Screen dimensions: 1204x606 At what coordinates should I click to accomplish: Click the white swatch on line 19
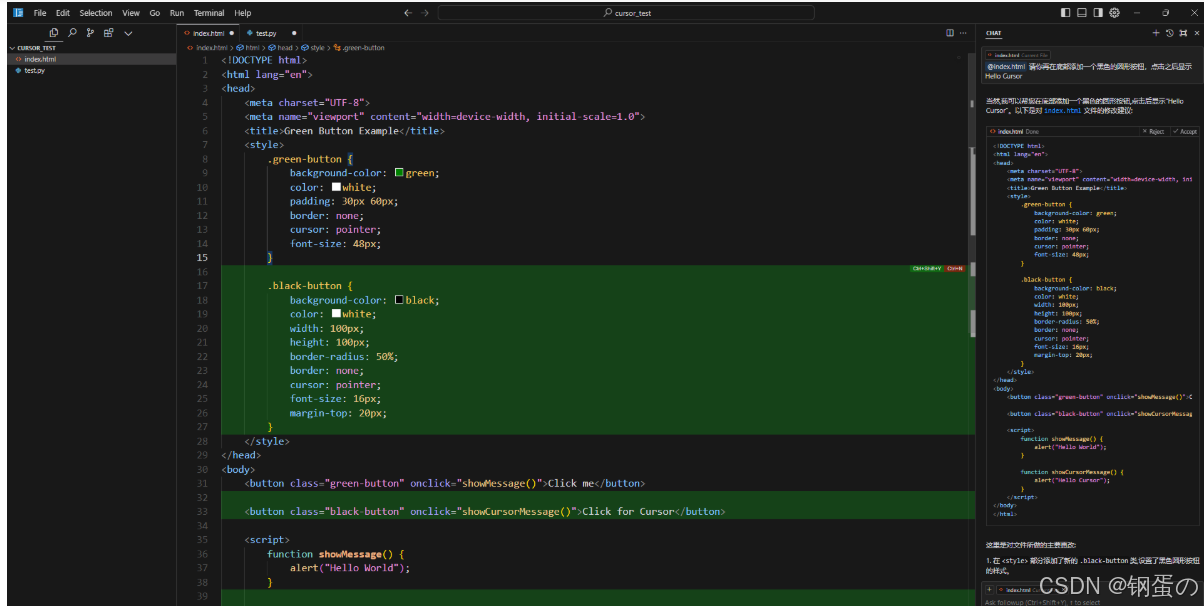pyautogui.click(x=336, y=314)
